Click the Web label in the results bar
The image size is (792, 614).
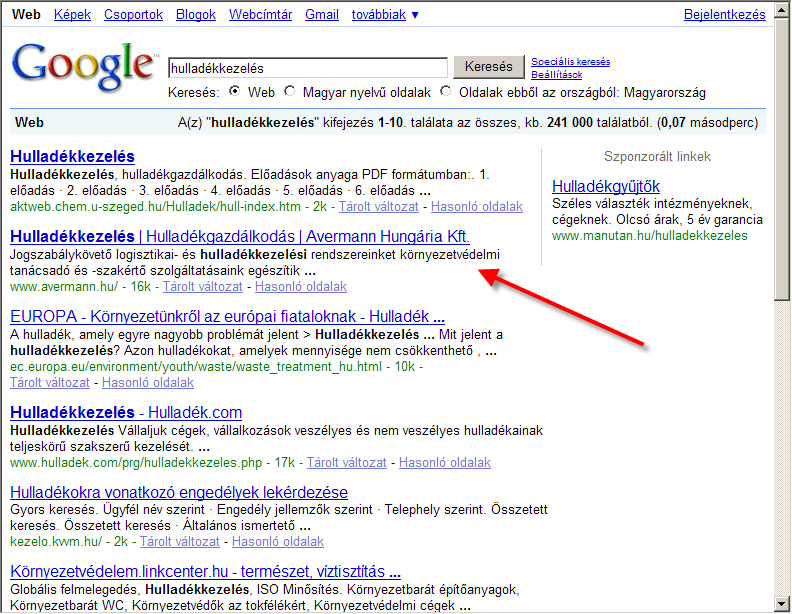[29, 123]
